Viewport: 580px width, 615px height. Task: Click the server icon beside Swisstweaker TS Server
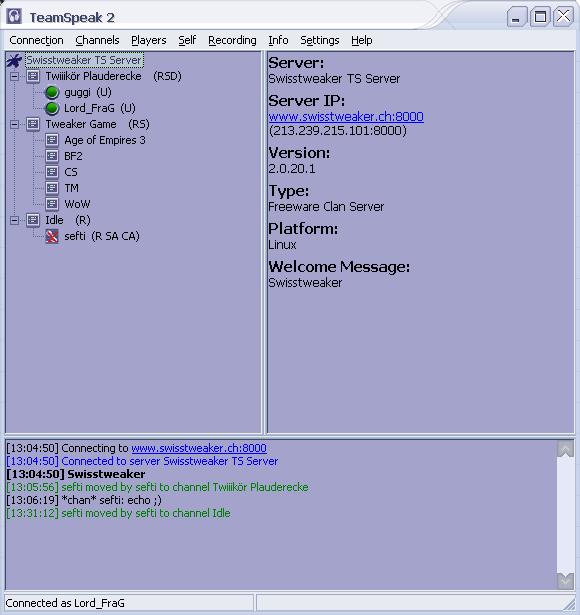14,61
